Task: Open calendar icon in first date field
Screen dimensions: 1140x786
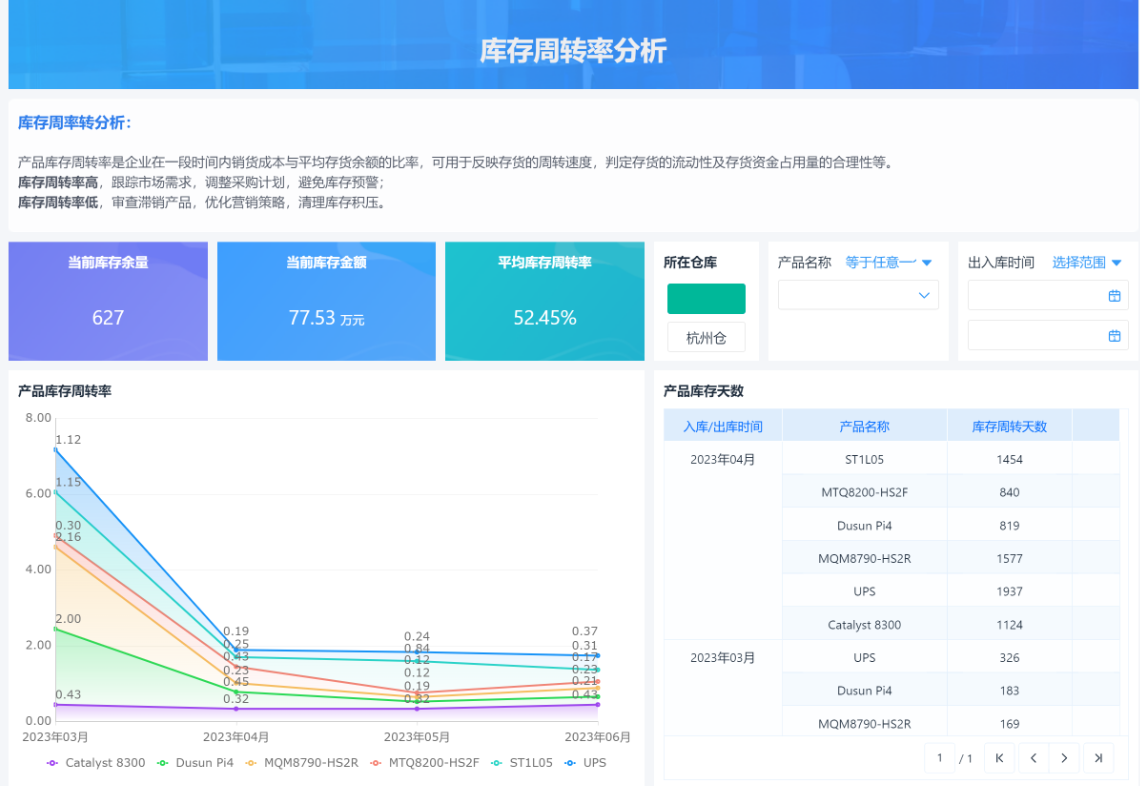Action: click(x=1114, y=295)
